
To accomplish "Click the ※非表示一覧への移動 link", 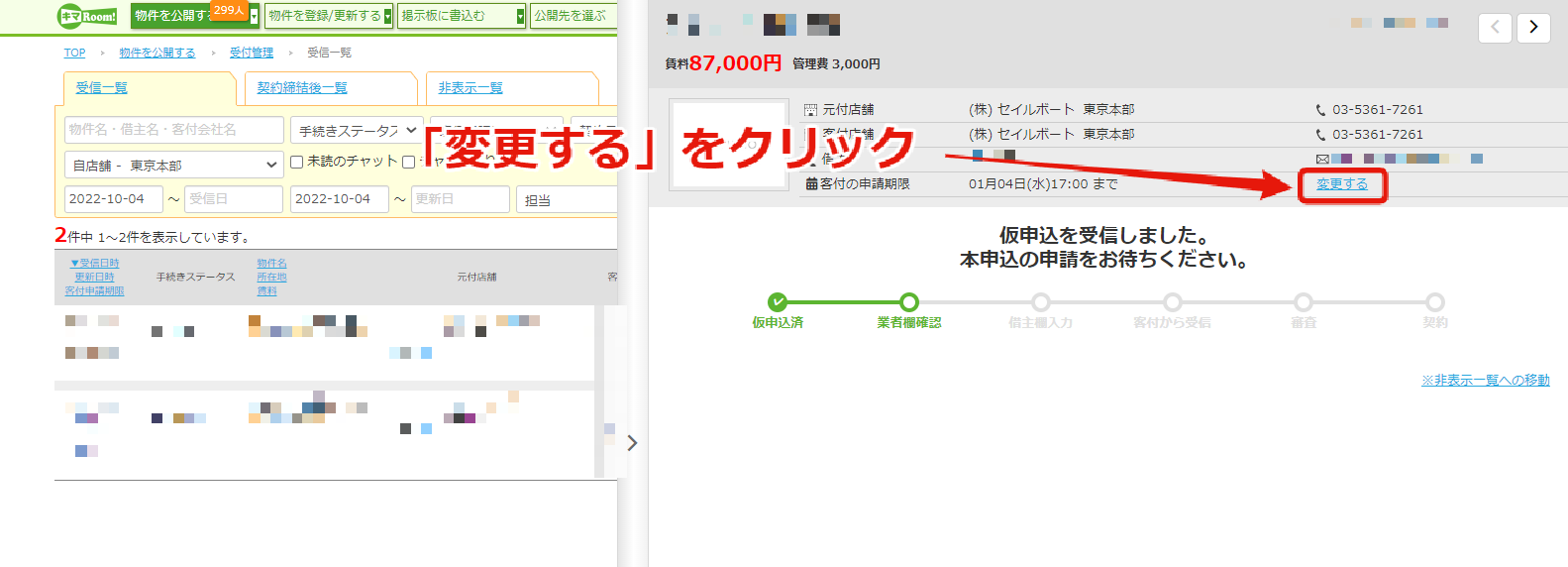I will 1486,381.
